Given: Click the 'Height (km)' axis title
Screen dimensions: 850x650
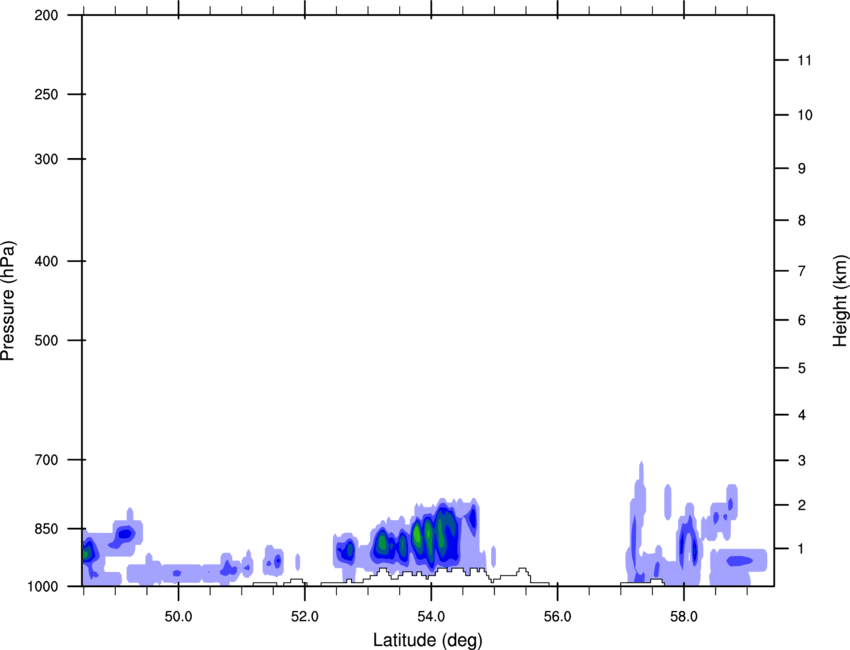Looking at the screenshot, I should point(840,300).
